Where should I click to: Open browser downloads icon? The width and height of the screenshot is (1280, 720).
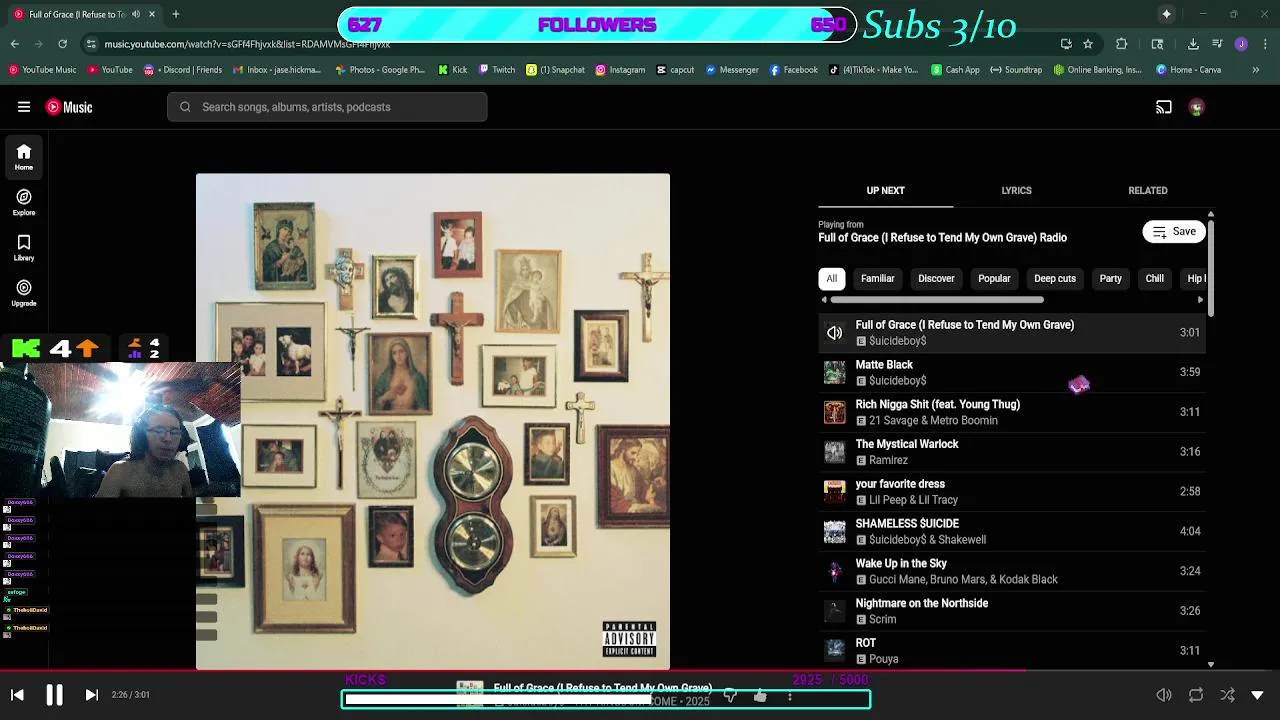tap(1193, 44)
